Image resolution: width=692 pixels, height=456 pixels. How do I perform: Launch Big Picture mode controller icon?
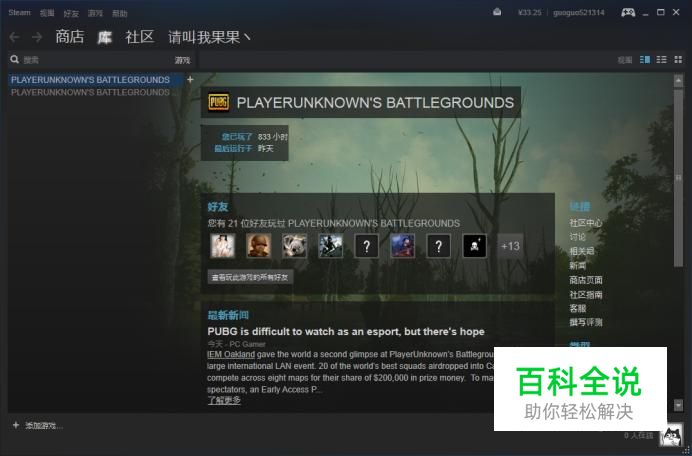click(x=628, y=12)
